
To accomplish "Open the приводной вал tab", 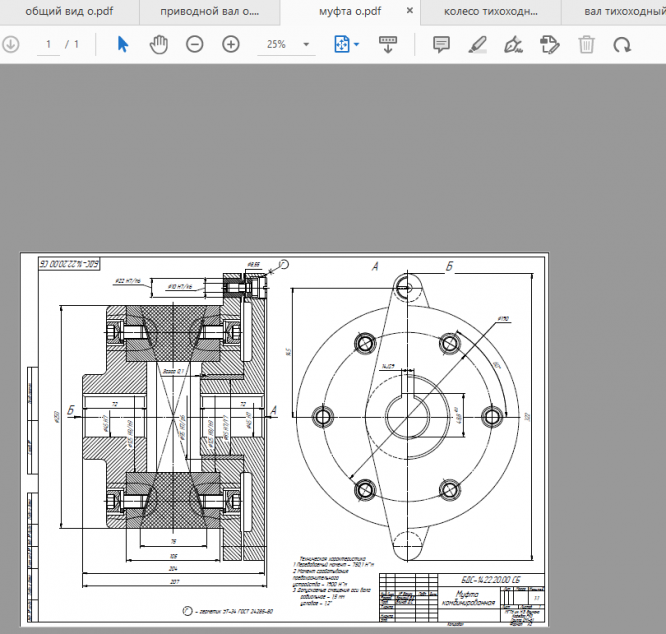I will point(209,12).
